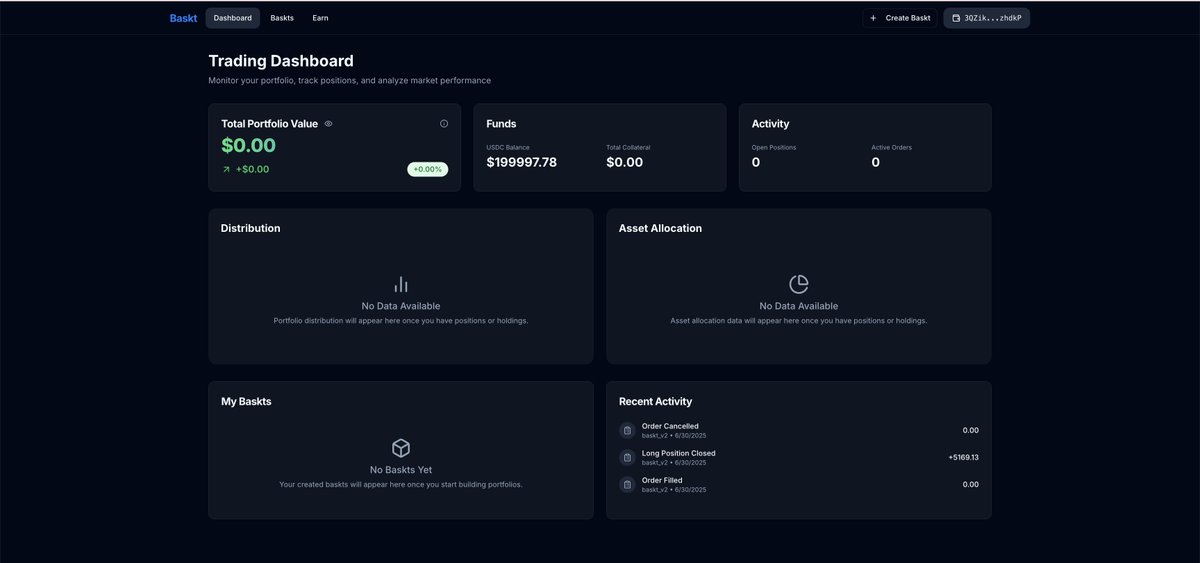1200x563 pixels.
Task: Click the Activity card title
Action: pos(770,124)
